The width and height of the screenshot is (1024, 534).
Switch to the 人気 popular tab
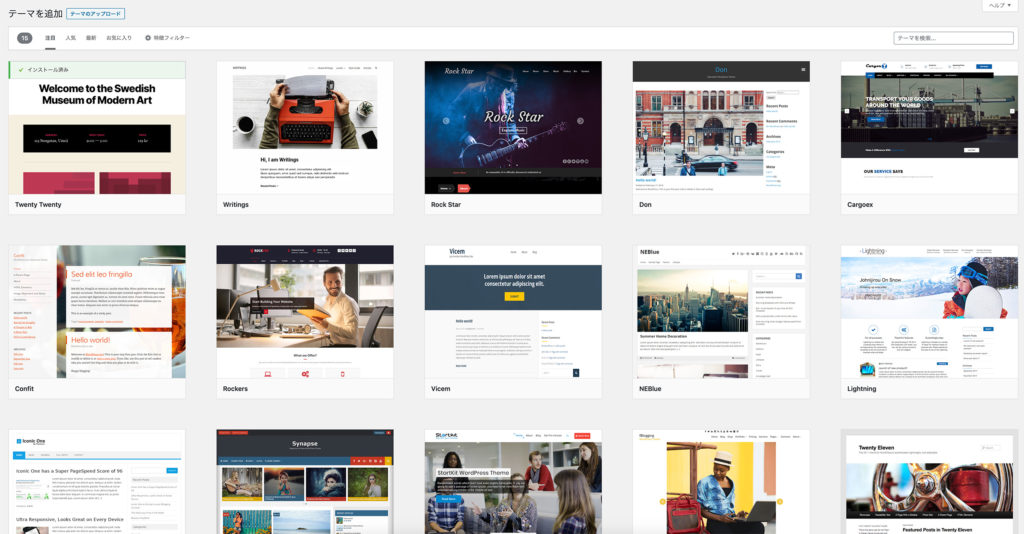coord(71,38)
